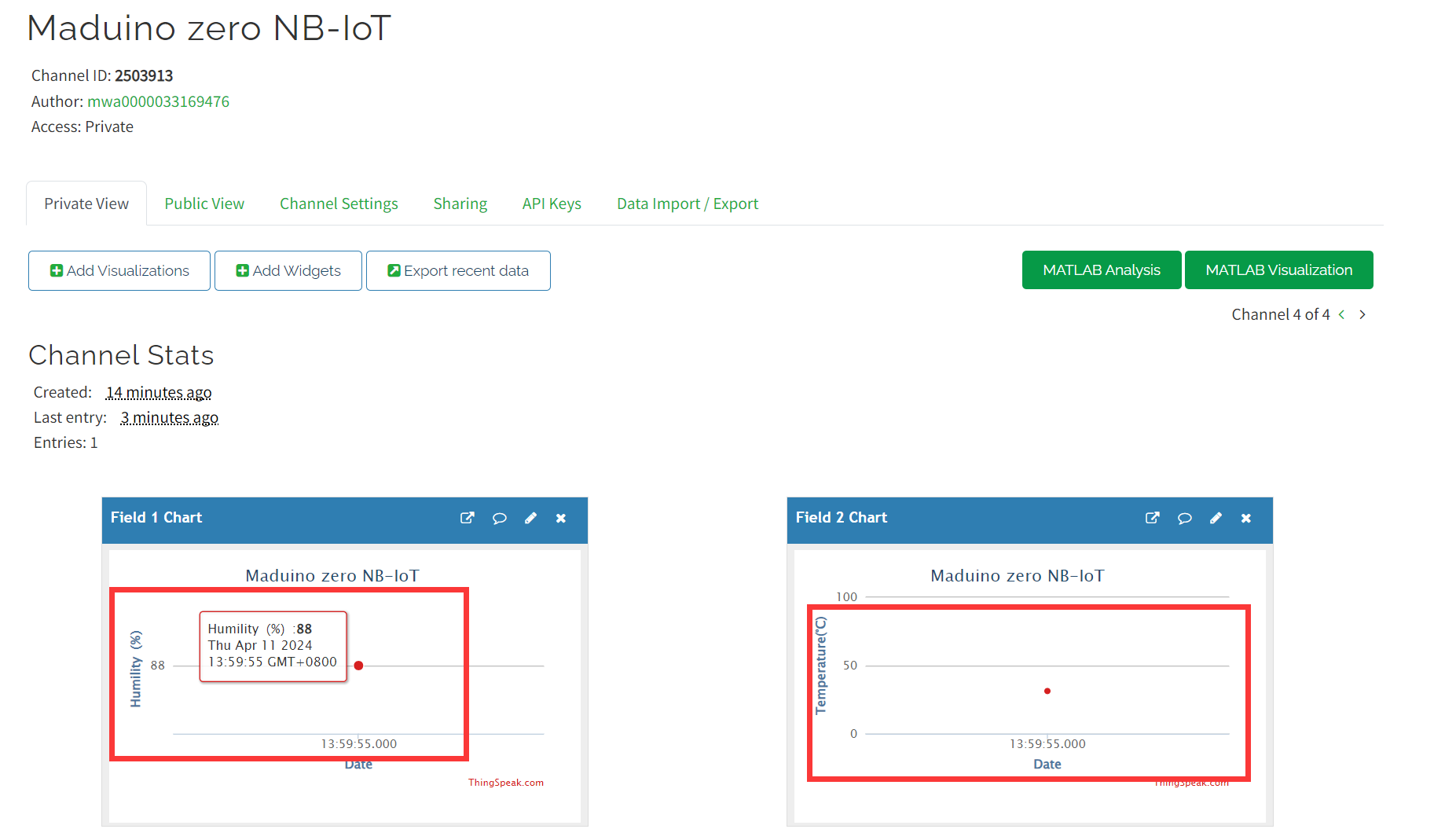Click Export recent data button
This screenshot has height=840, width=1445.
[x=458, y=270]
